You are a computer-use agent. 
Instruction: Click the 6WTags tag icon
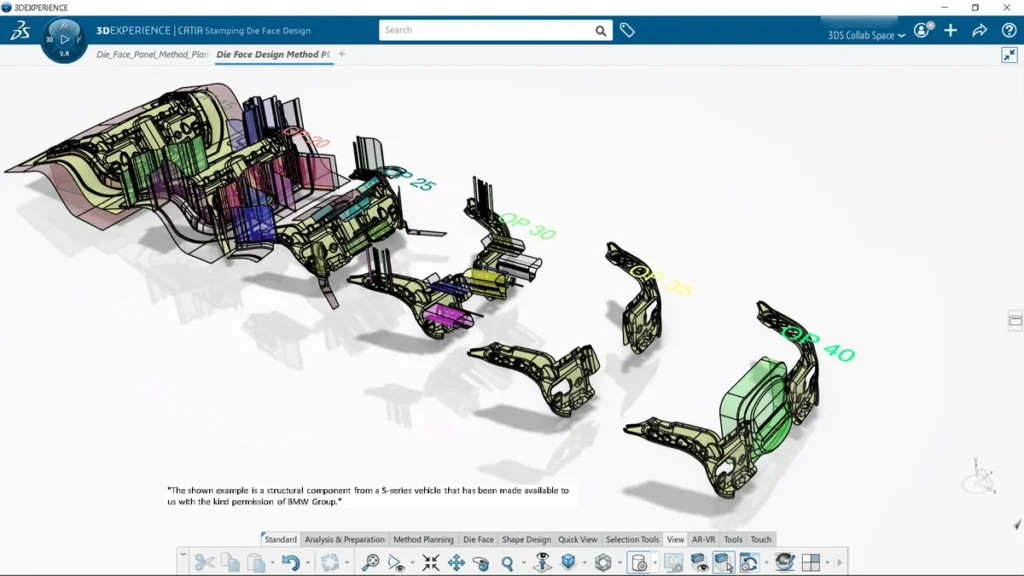pyautogui.click(x=627, y=30)
